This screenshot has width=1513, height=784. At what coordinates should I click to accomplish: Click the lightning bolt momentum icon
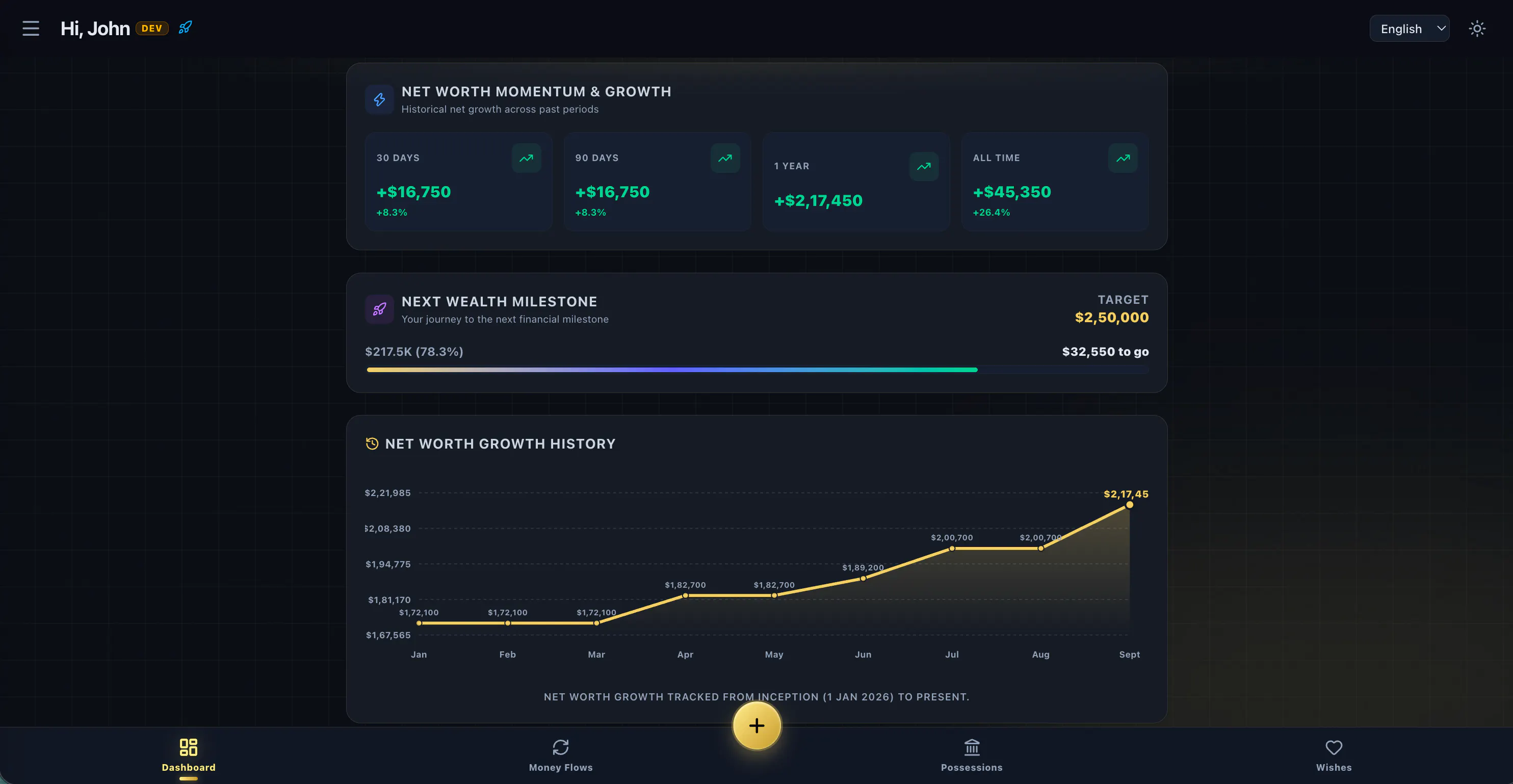(x=379, y=99)
